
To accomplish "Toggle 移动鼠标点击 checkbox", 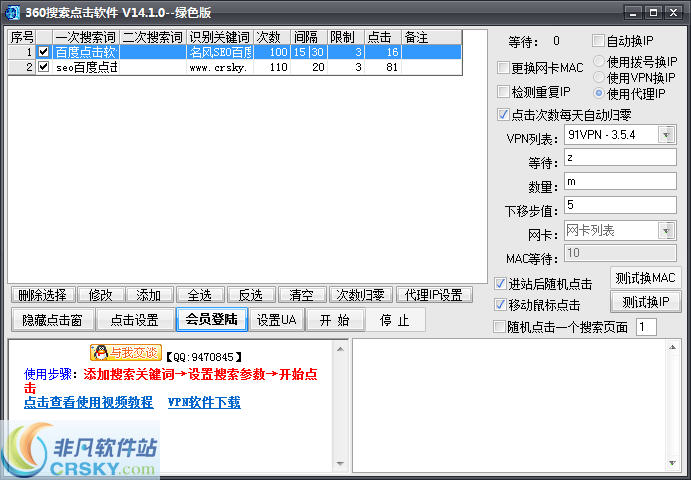I will pos(500,305).
